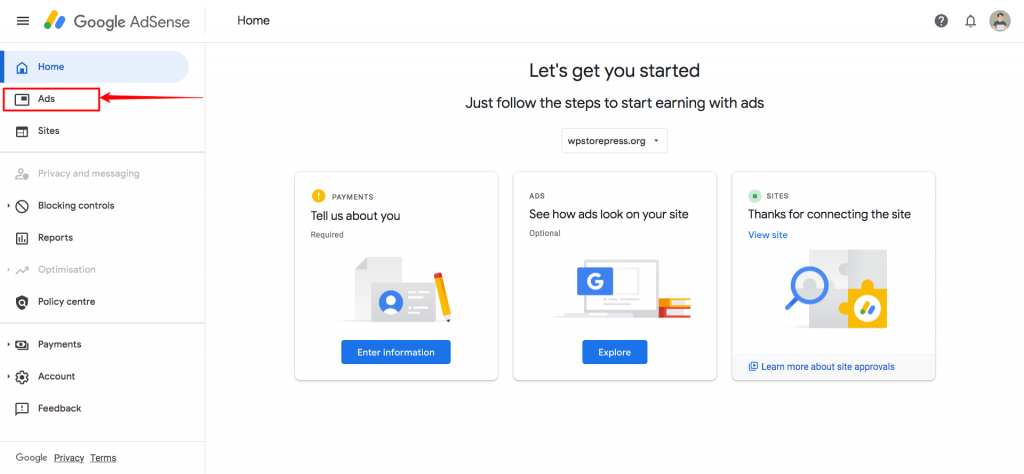Click the Explore button
Image resolution: width=1024 pixels, height=474 pixels.
point(615,352)
